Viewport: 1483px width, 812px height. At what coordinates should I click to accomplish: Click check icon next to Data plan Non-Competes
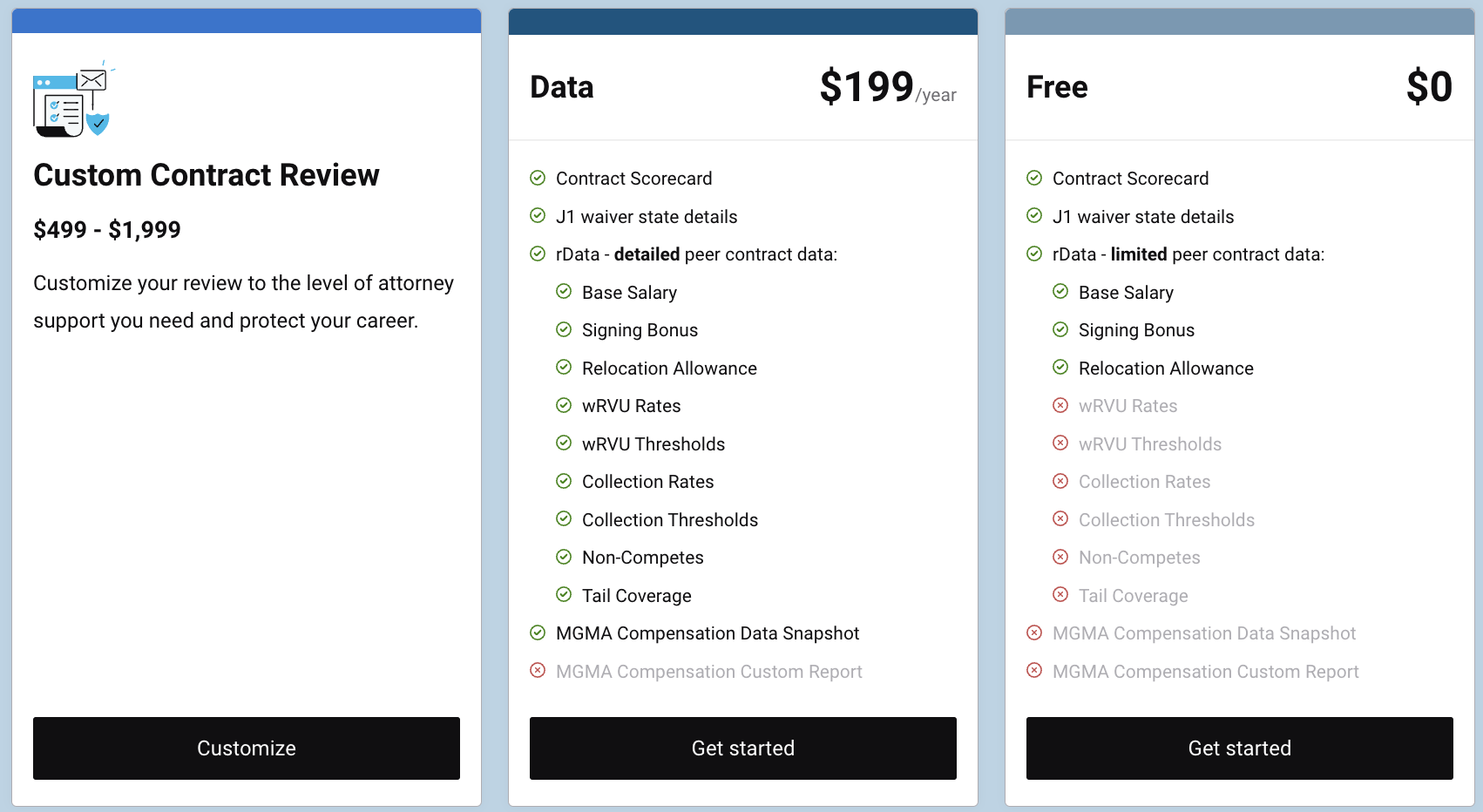point(564,557)
